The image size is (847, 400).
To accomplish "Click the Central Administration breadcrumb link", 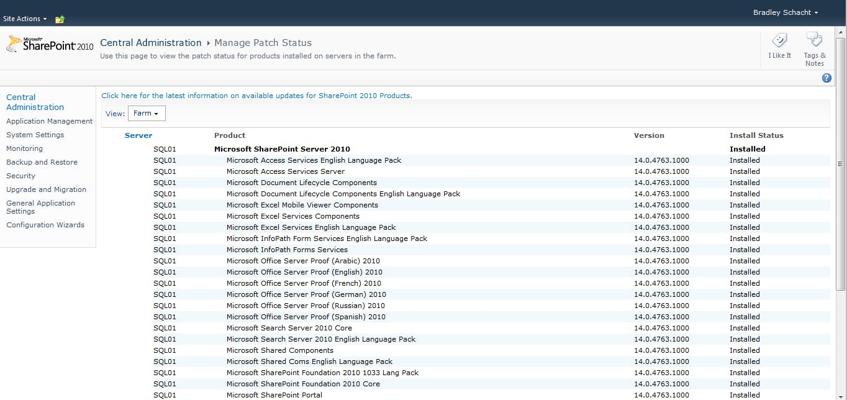I will click(x=150, y=43).
